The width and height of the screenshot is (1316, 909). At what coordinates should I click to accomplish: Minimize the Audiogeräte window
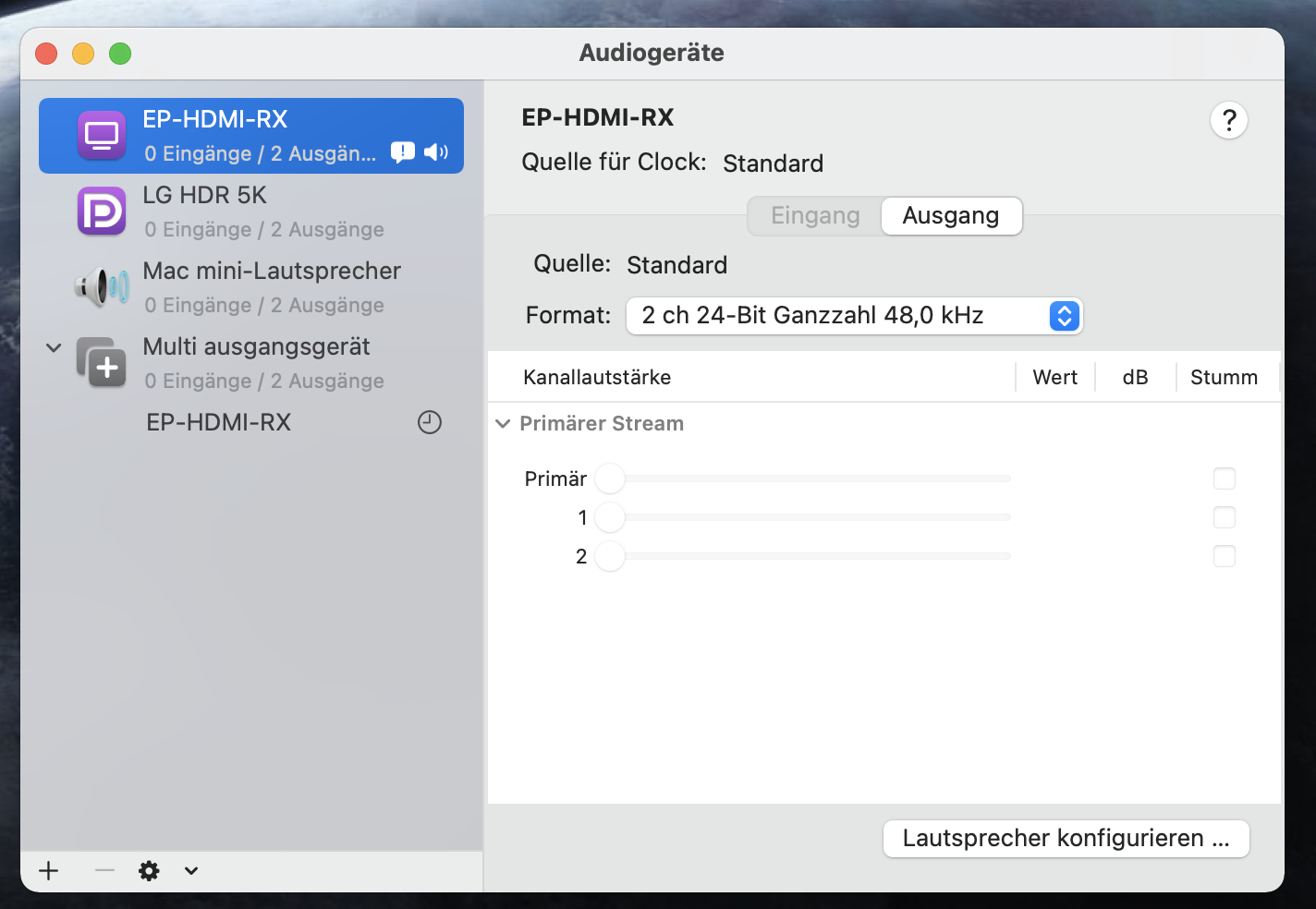point(83,54)
